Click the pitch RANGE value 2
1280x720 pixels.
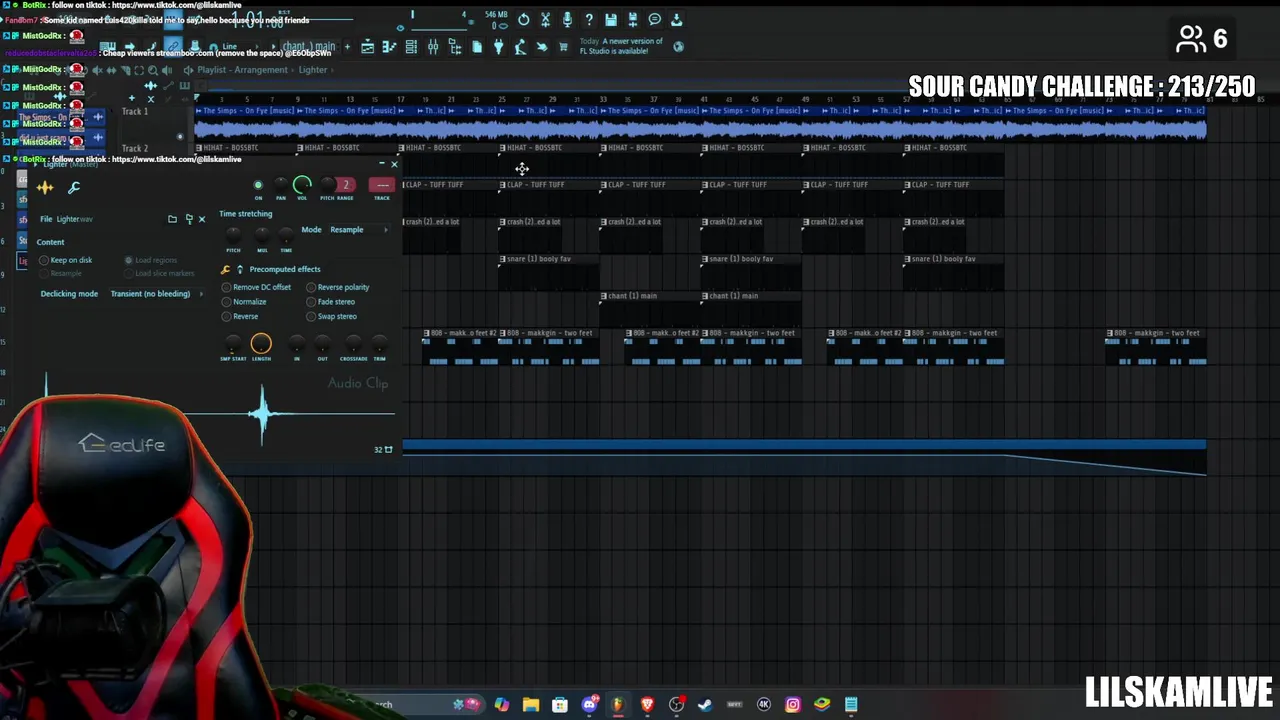(x=346, y=185)
